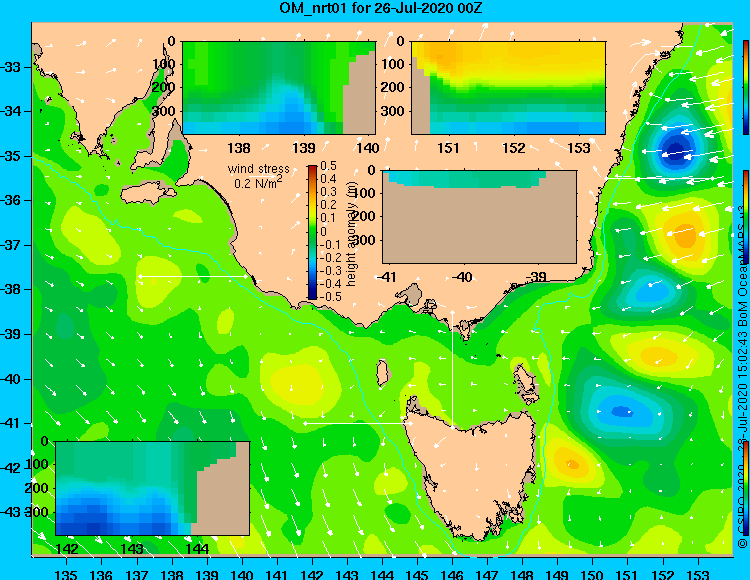Click the title 'OM_nrt01 for 26-Jul-2020 00Z'
Screen dimensions: 750x580
pos(381,8)
